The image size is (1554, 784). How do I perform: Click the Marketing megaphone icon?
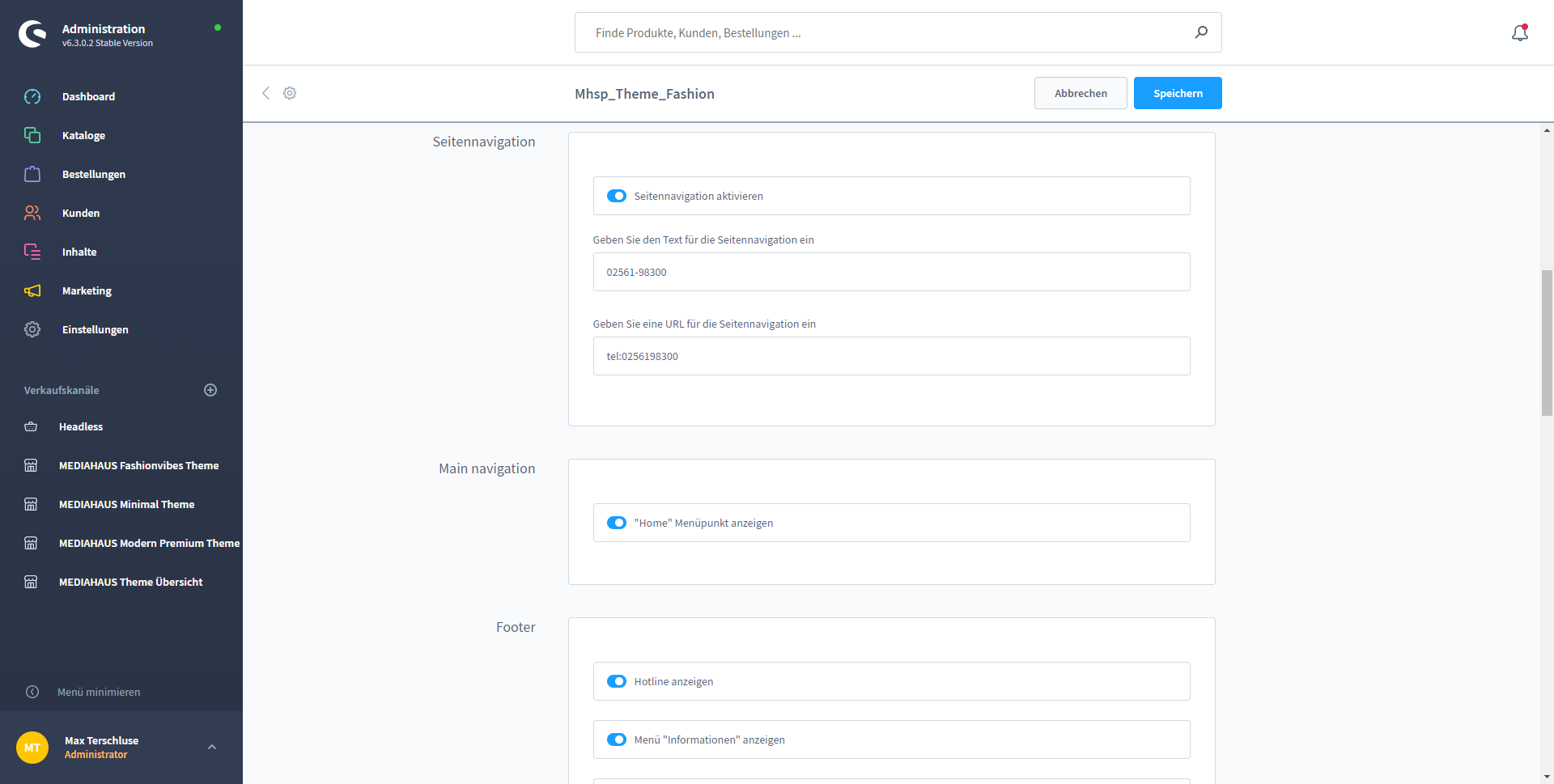[x=32, y=290]
